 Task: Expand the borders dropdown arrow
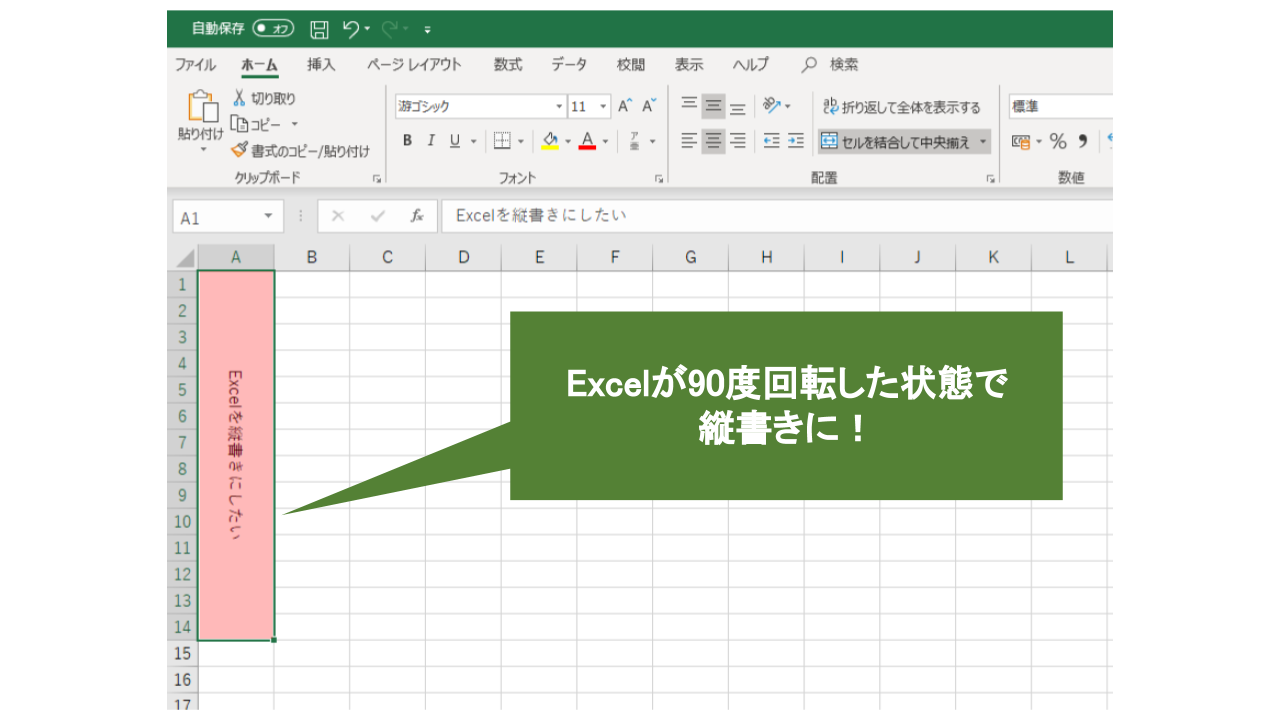(x=521, y=141)
